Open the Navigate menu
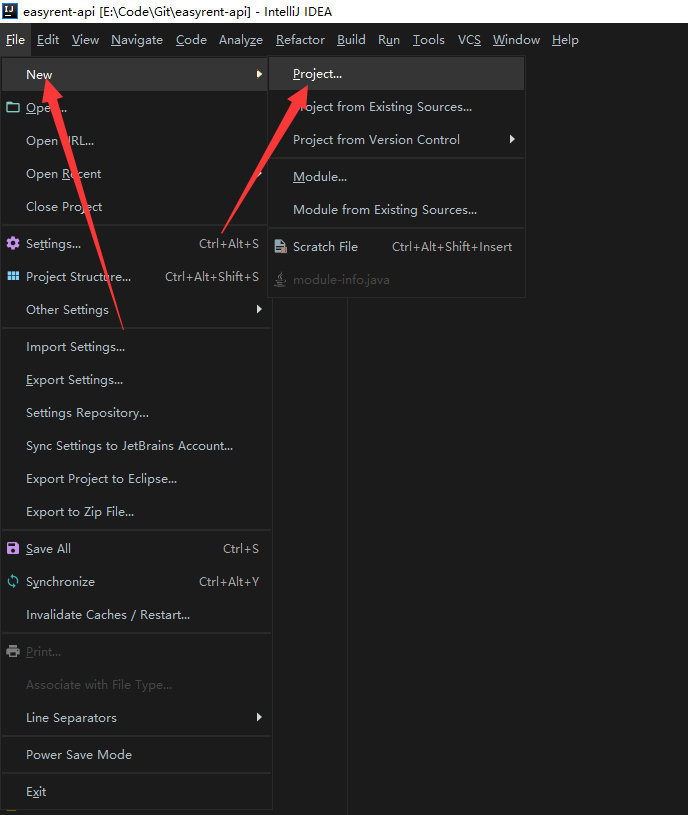The image size is (688, 815). point(137,40)
